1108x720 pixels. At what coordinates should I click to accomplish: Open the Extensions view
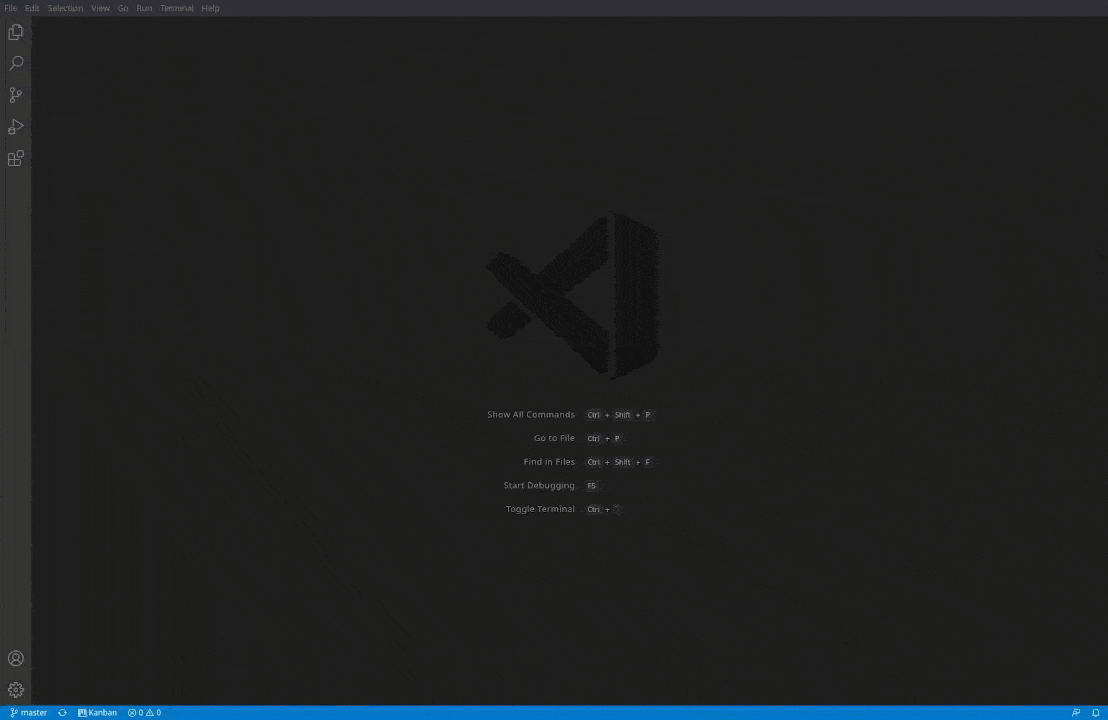click(16, 158)
